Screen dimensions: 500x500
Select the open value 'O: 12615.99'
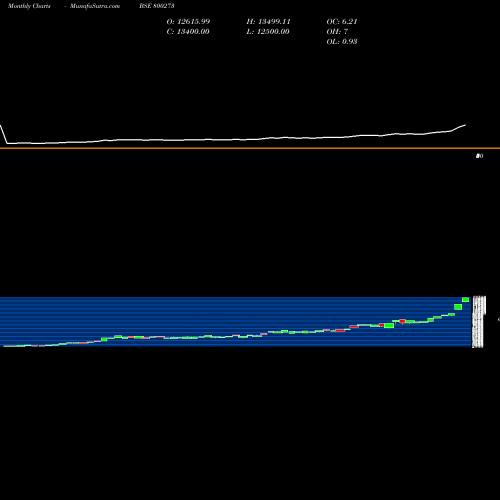(x=188, y=21)
